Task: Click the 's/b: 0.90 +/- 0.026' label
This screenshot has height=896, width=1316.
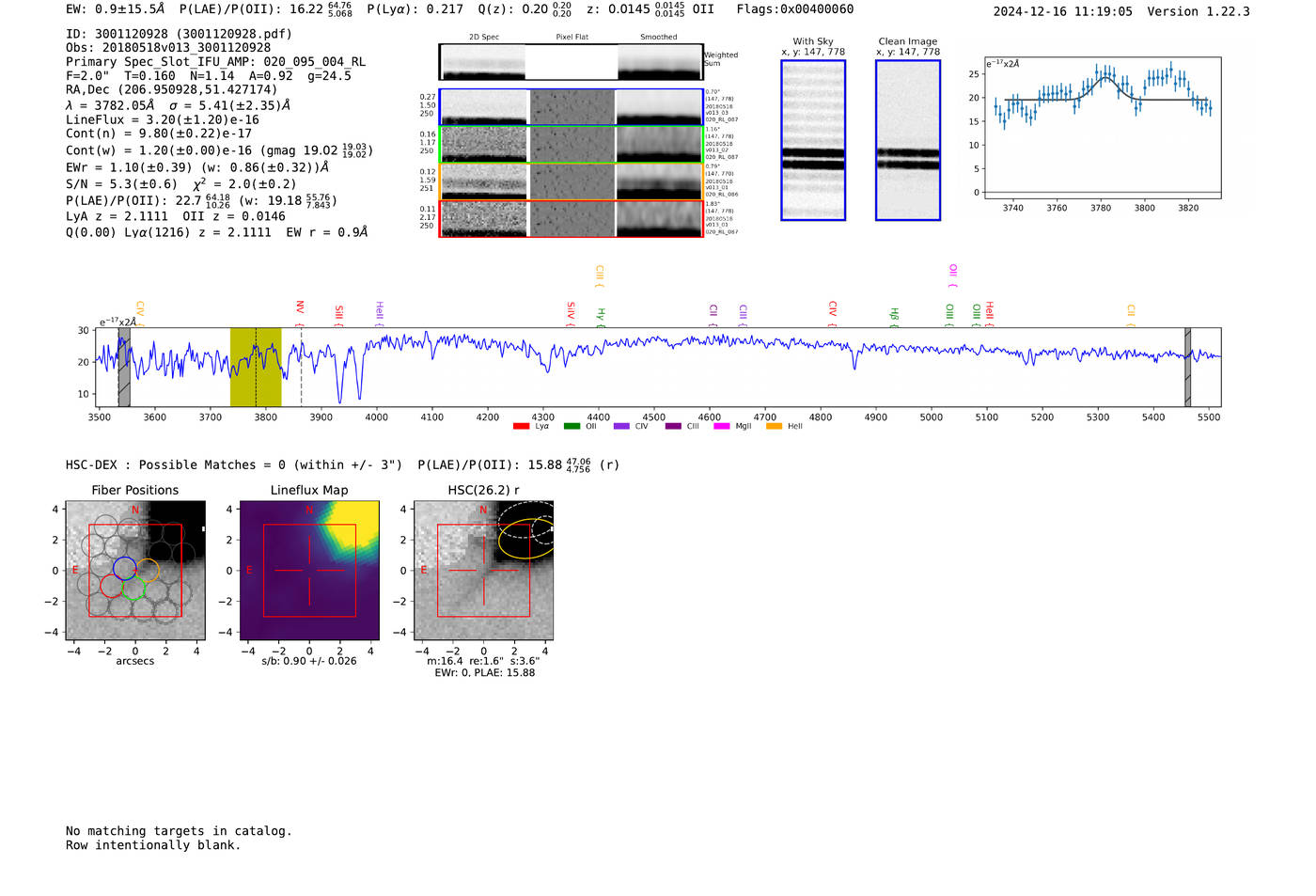Action: pos(309,661)
